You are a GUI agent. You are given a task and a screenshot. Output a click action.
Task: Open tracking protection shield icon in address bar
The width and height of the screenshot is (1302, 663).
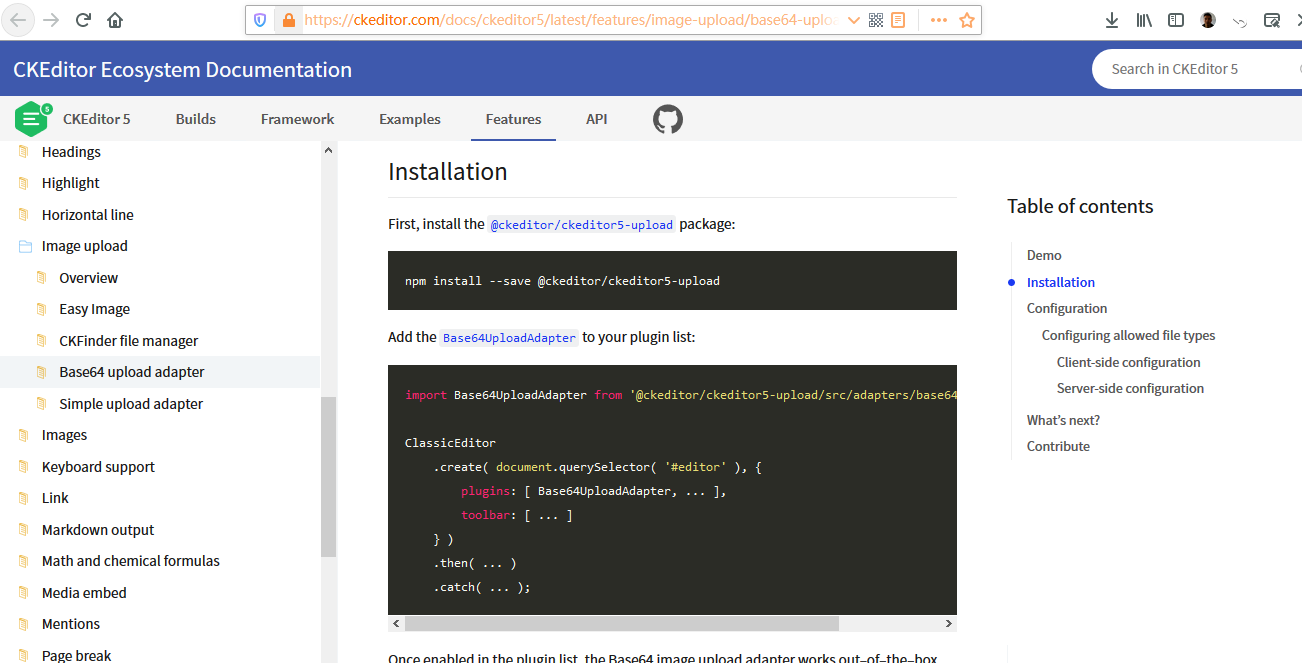(260, 20)
